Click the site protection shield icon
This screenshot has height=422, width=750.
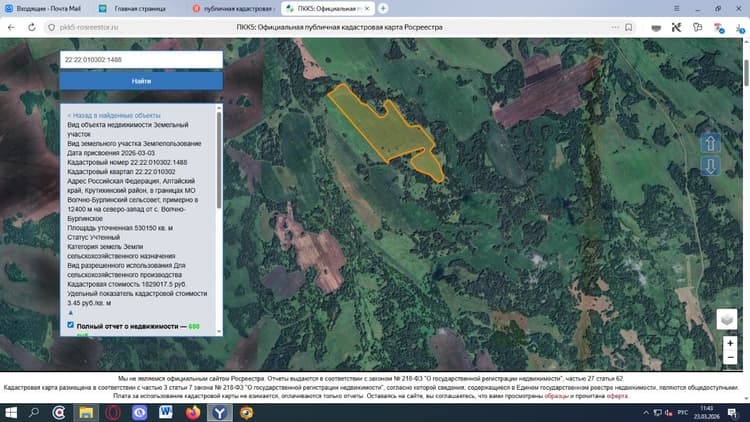point(52,27)
